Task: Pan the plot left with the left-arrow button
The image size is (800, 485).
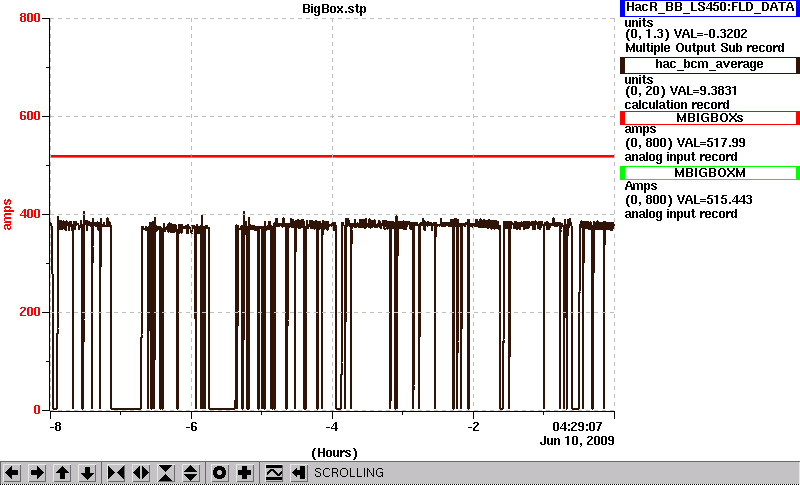Action: 12,473
